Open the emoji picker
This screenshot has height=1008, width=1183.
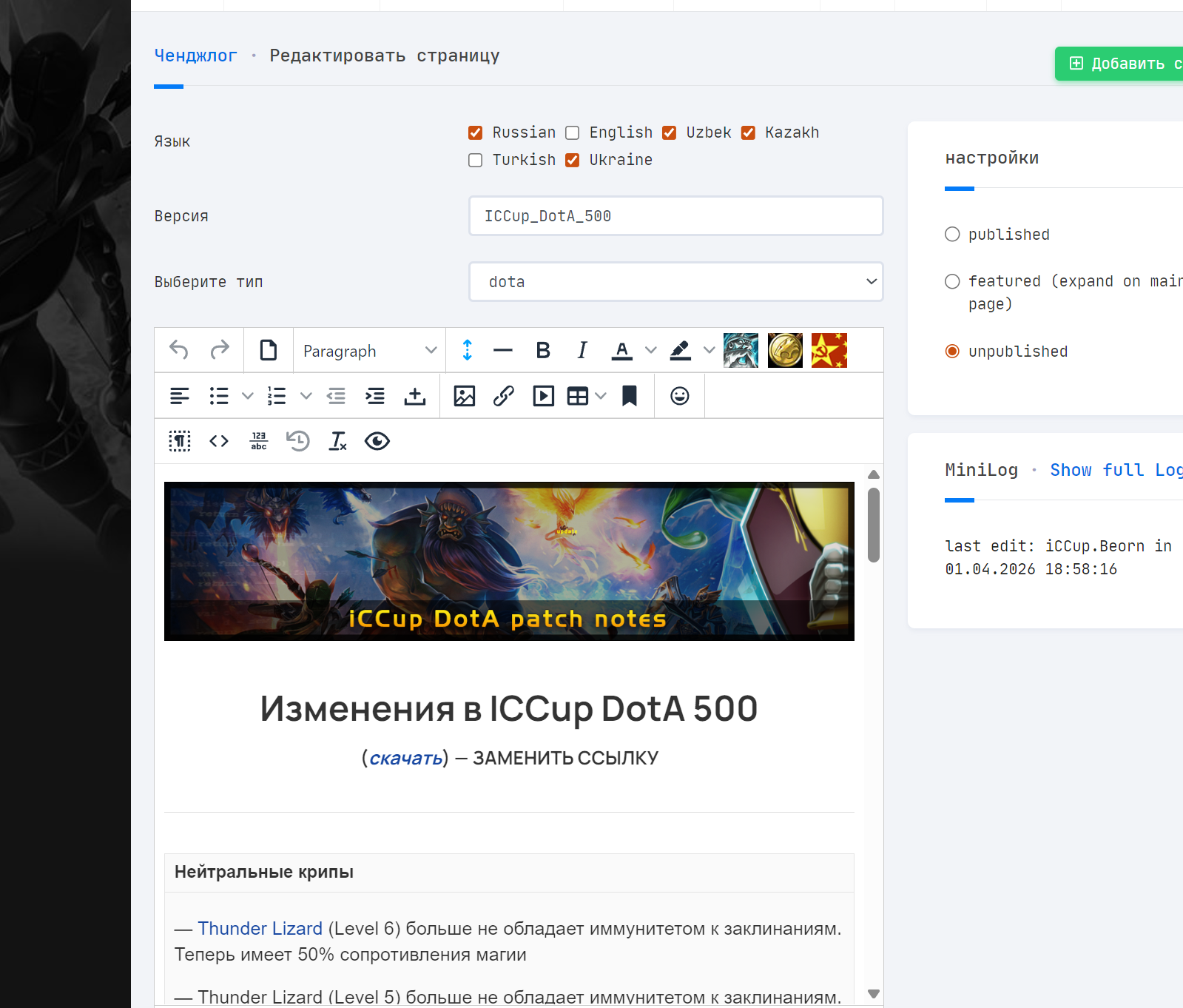[680, 396]
